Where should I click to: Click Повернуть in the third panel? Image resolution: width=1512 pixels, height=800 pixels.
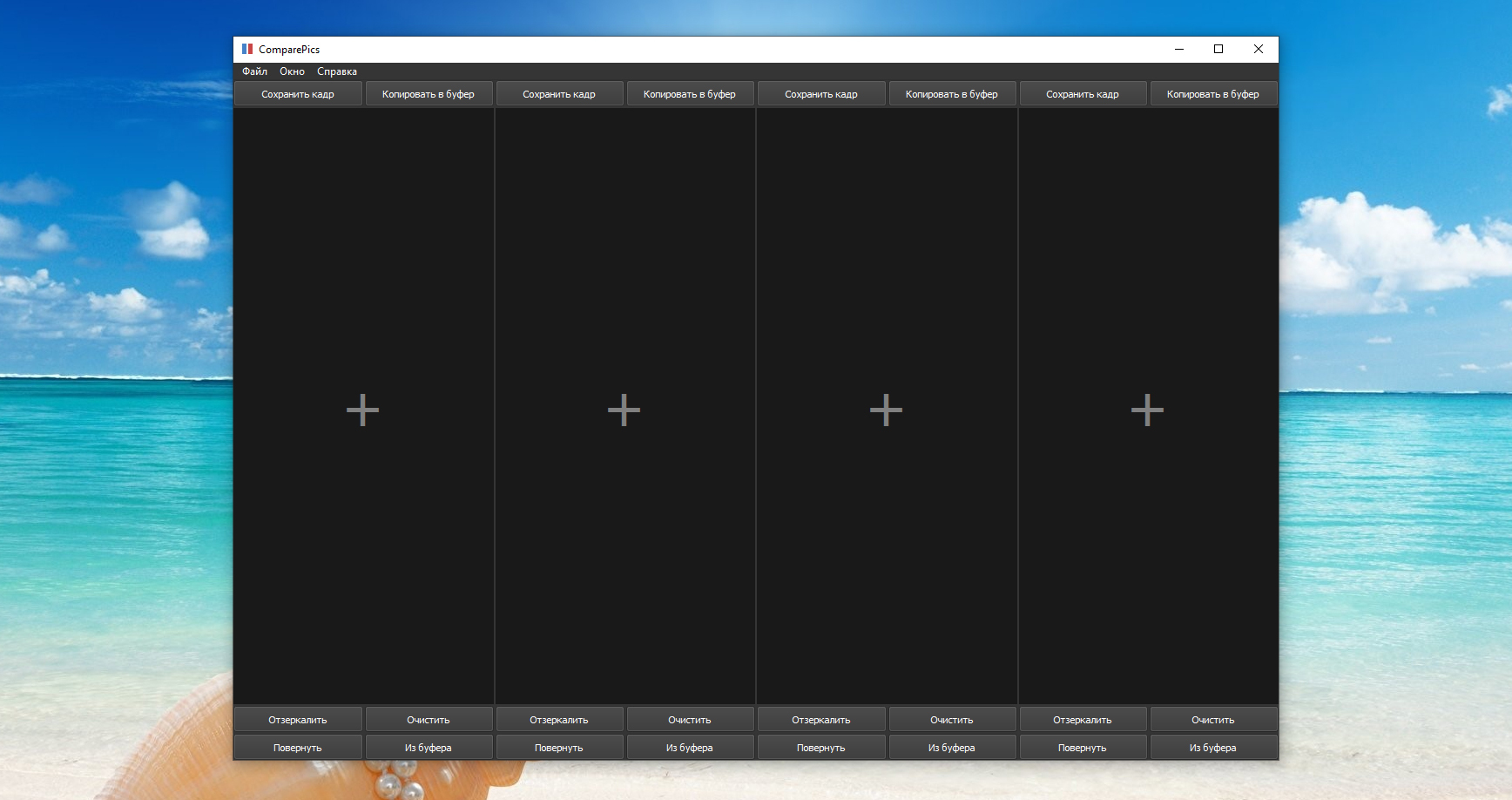click(x=821, y=748)
